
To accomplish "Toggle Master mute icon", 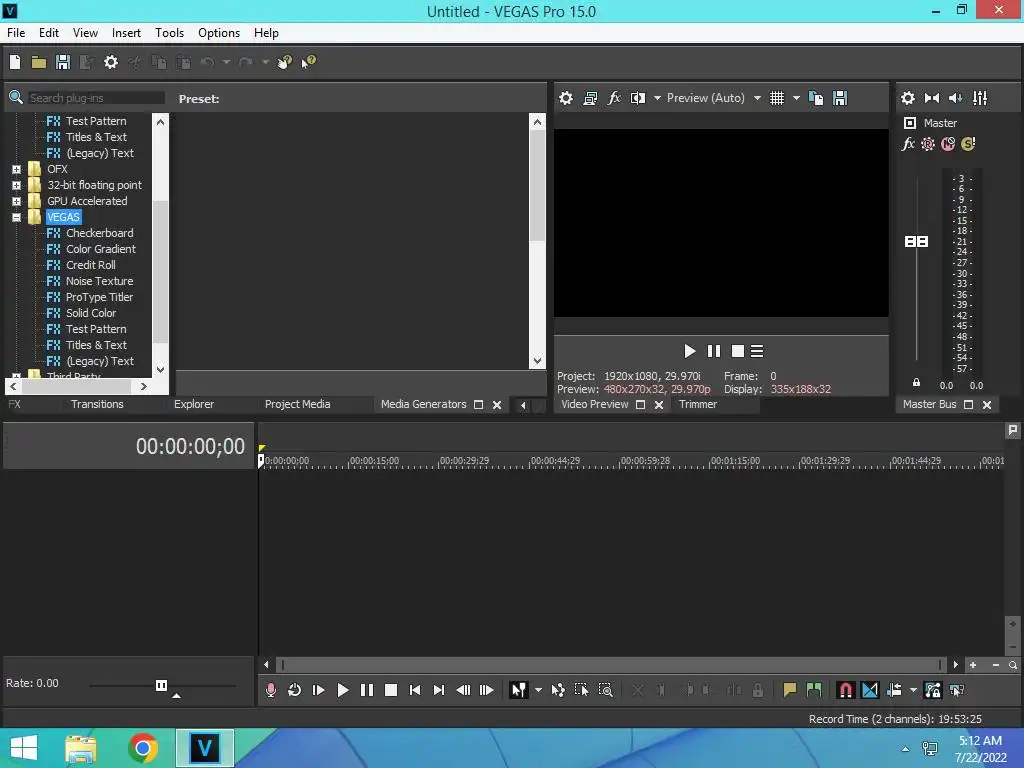I will tap(948, 144).
